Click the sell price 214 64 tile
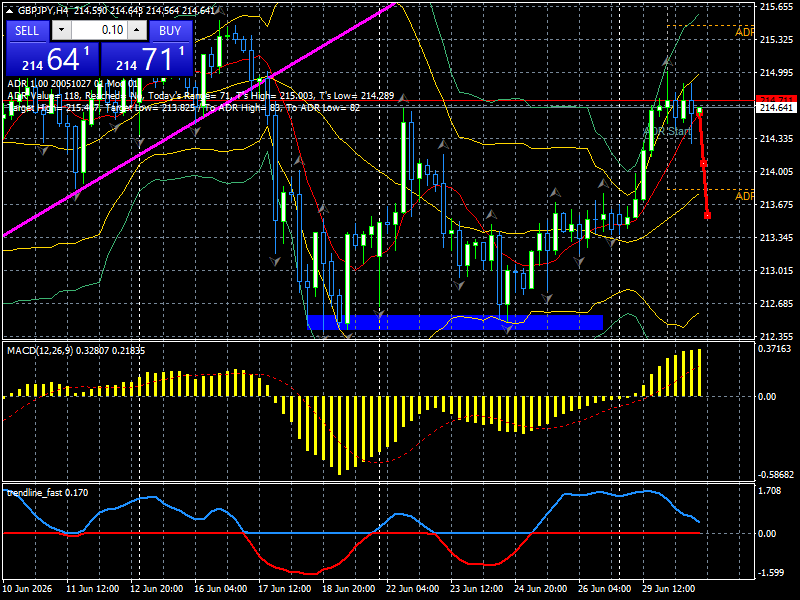Image resolution: width=800 pixels, height=600 pixels. coord(52,59)
